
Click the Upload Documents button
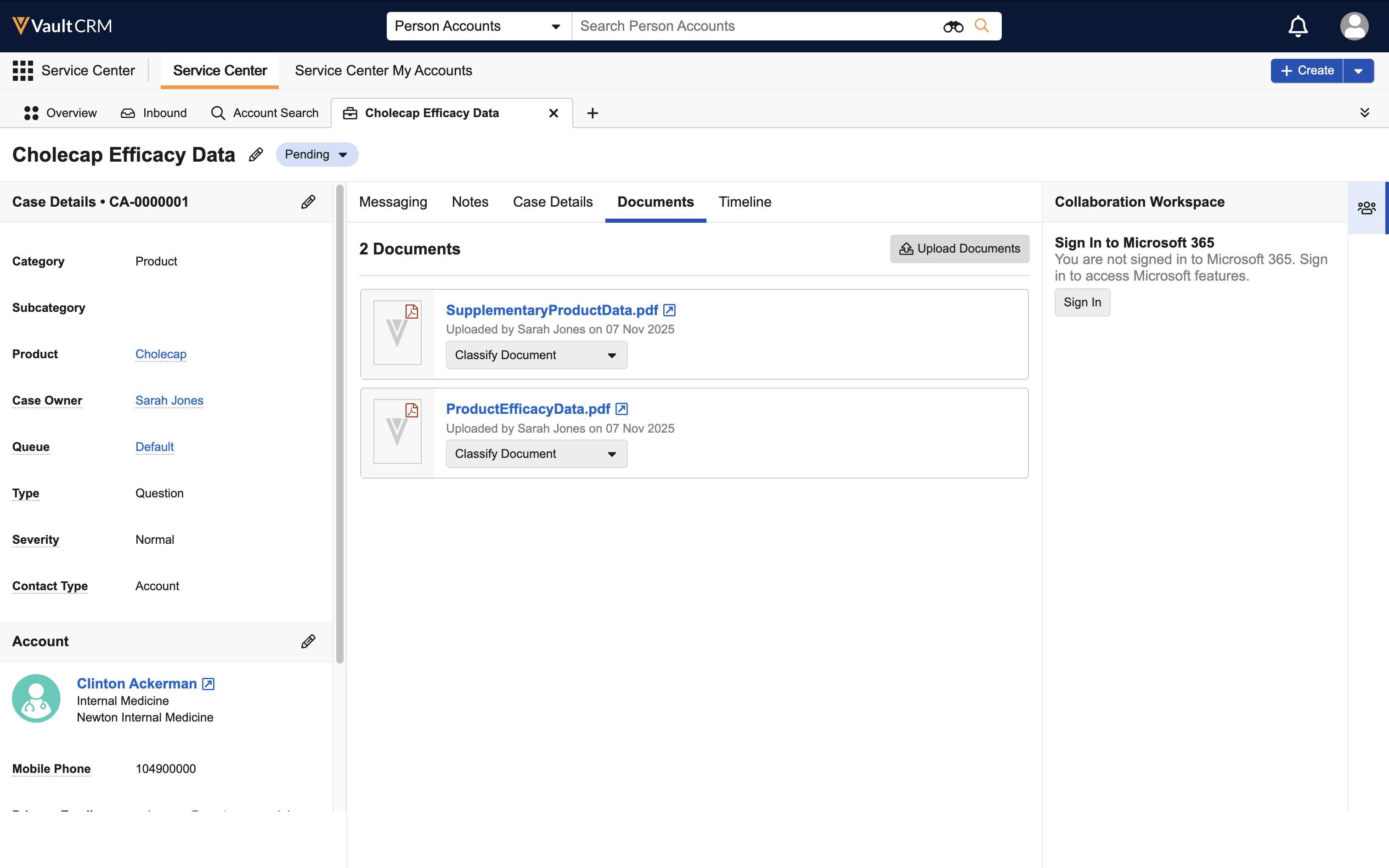(x=959, y=248)
